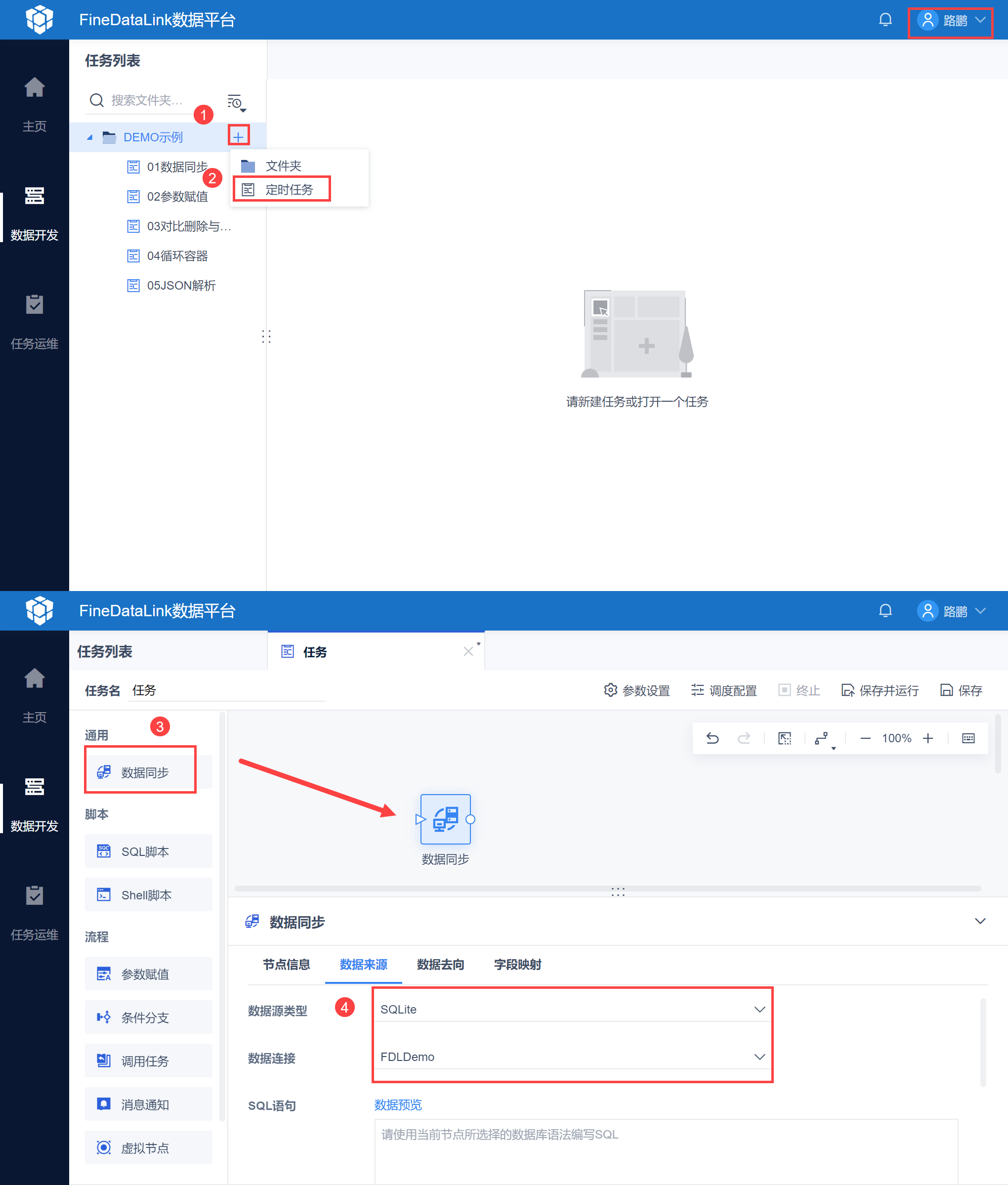Expand the SQLite data source type dropdown
Screen dimensions: 1008x1185
pos(571,1009)
